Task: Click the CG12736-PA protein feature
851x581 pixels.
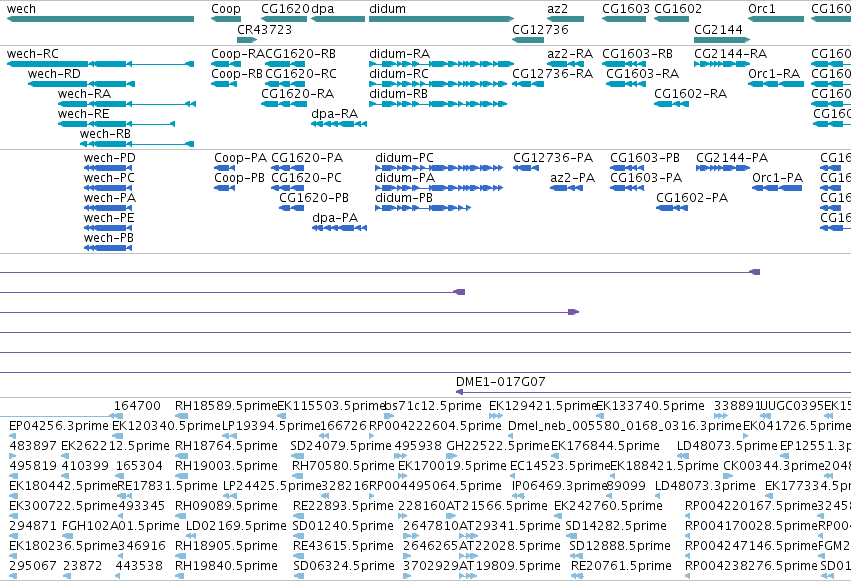Action: pyautogui.click(x=526, y=168)
